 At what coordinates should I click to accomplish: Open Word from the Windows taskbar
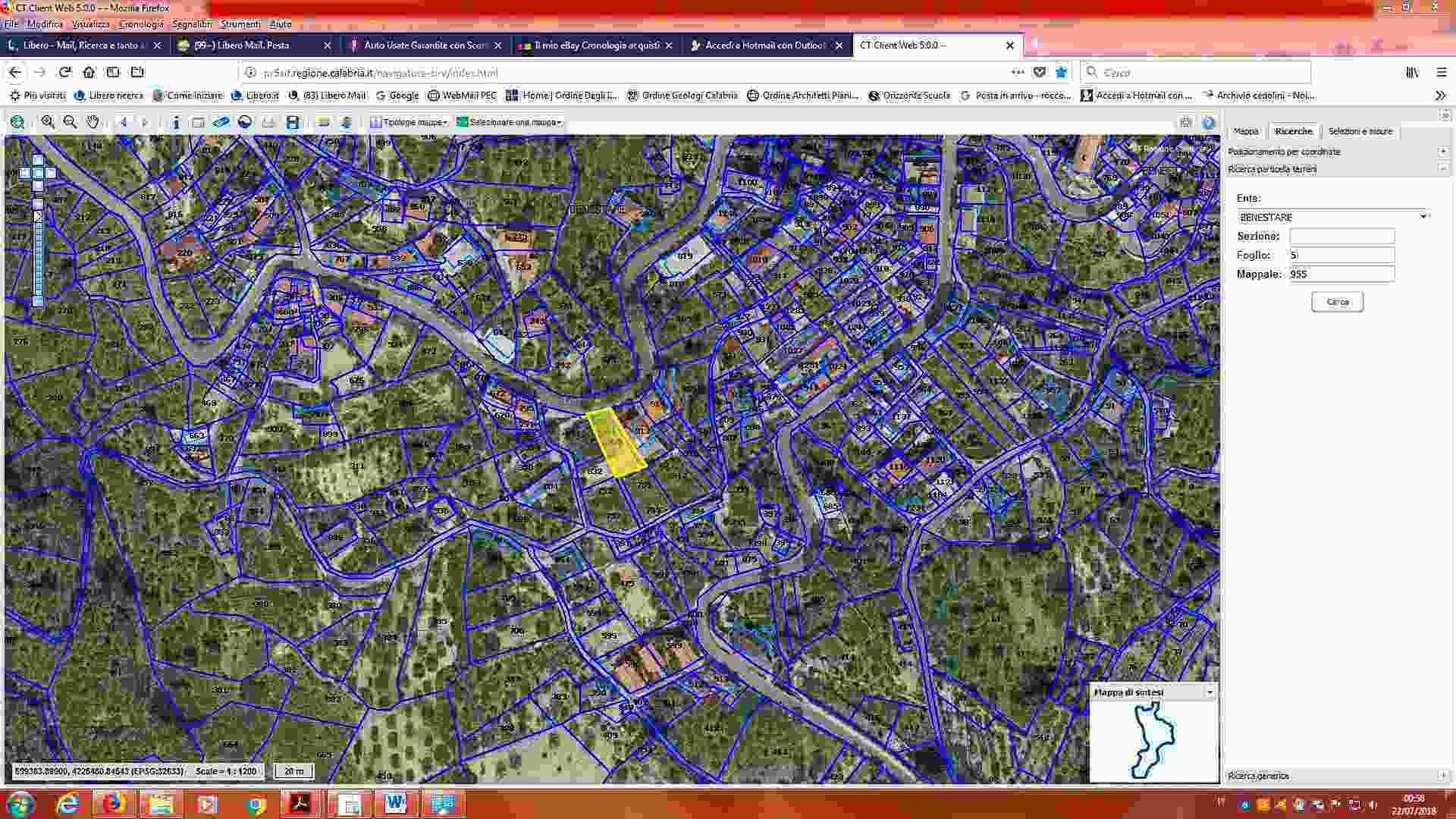(395, 804)
